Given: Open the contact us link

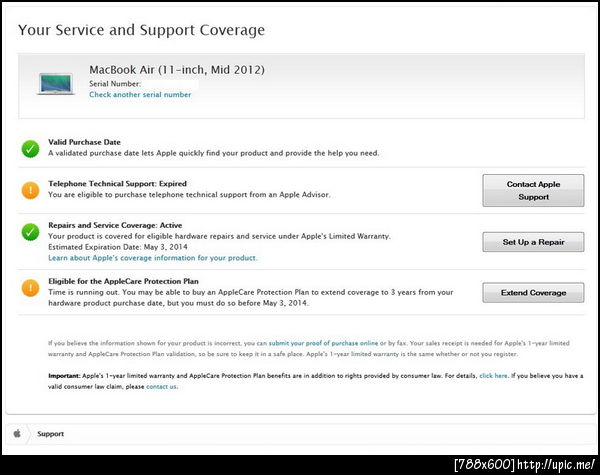Looking at the screenshot, I should pos(161,387).
